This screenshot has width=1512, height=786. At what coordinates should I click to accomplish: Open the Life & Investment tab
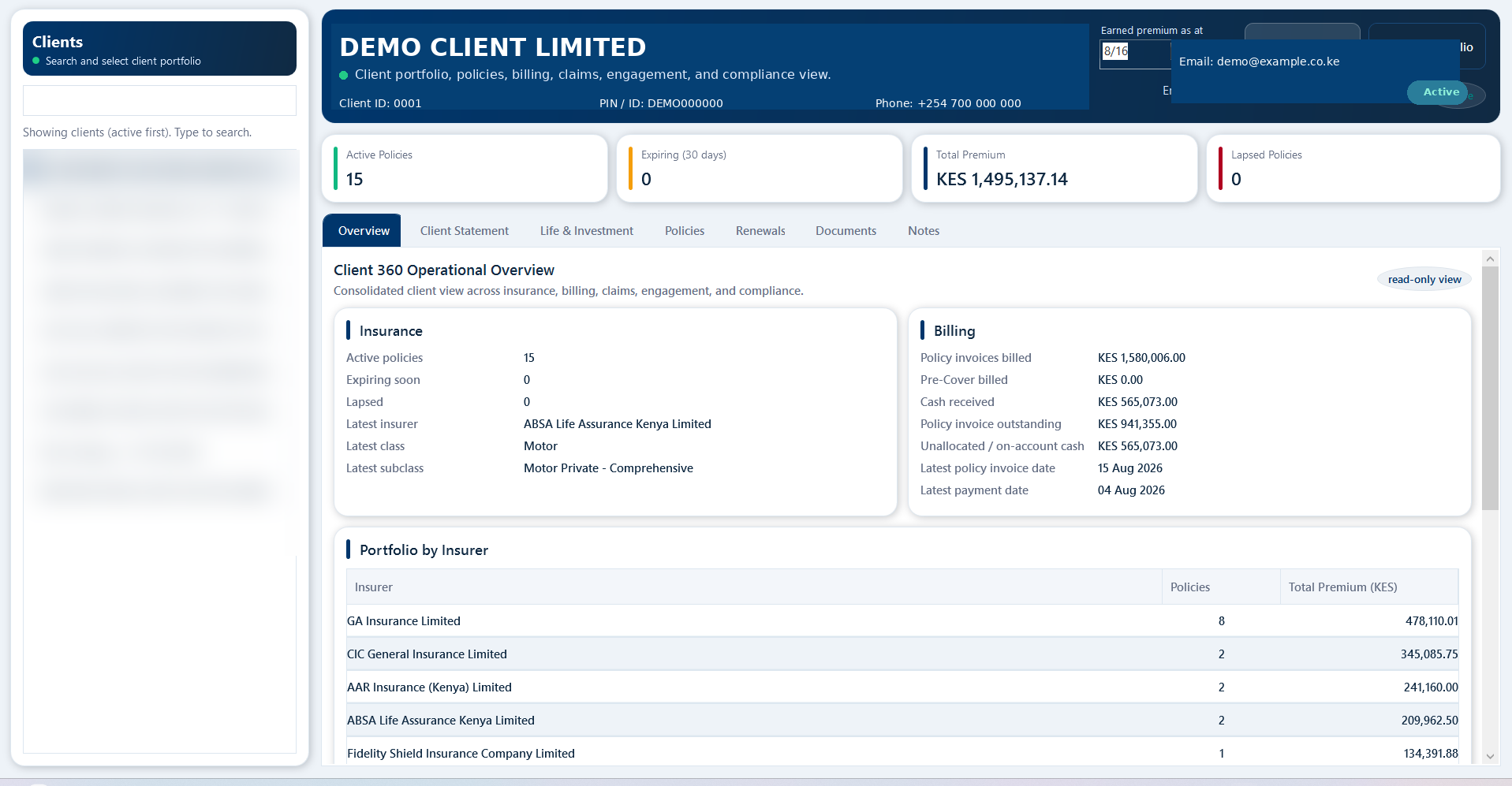[587, 231]
